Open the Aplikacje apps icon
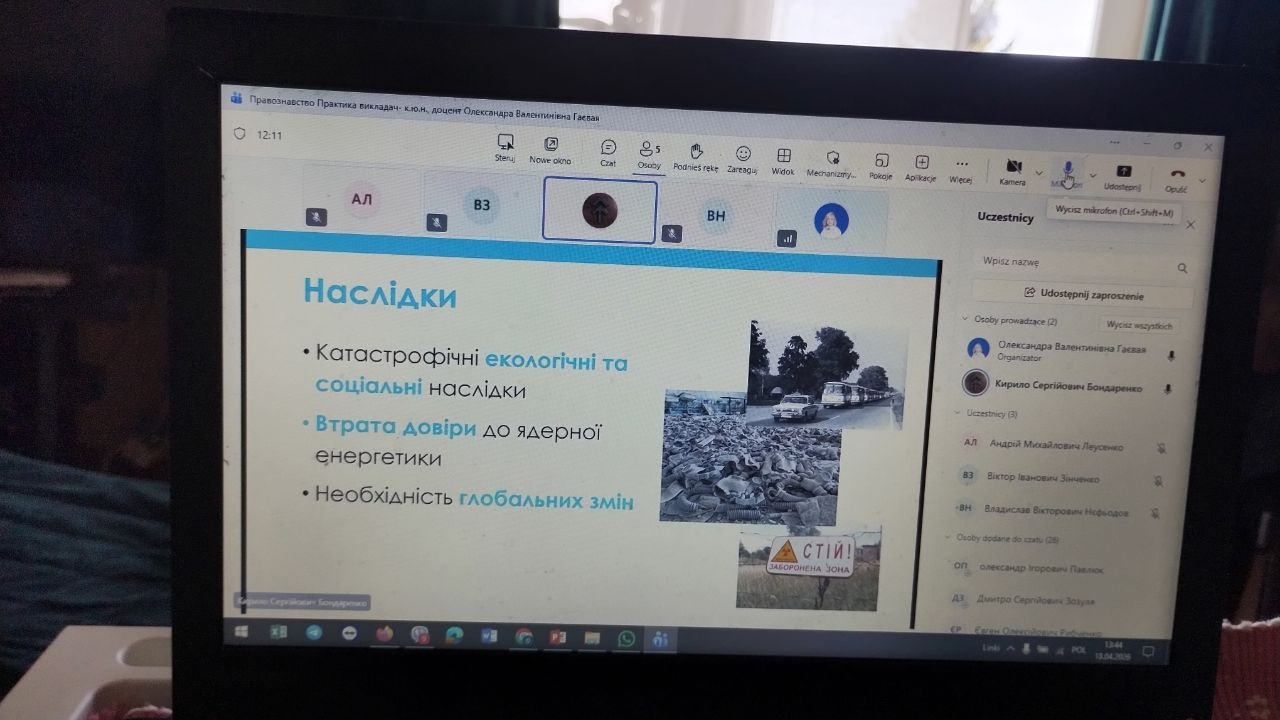The height and width of the screenshot is (720, 1280). click(921, 166)
